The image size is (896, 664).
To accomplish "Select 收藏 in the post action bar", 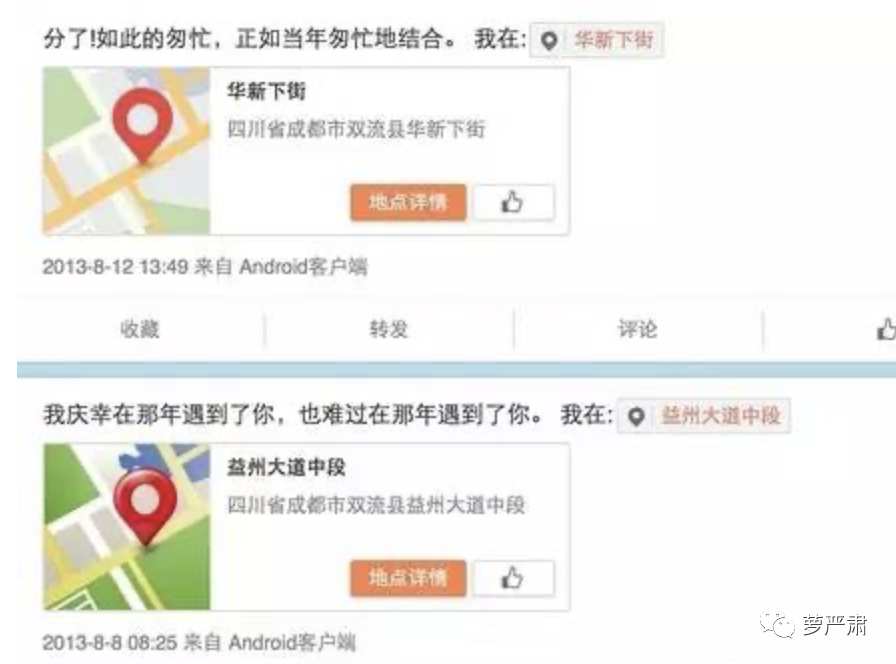I will [x=140, y=329].
